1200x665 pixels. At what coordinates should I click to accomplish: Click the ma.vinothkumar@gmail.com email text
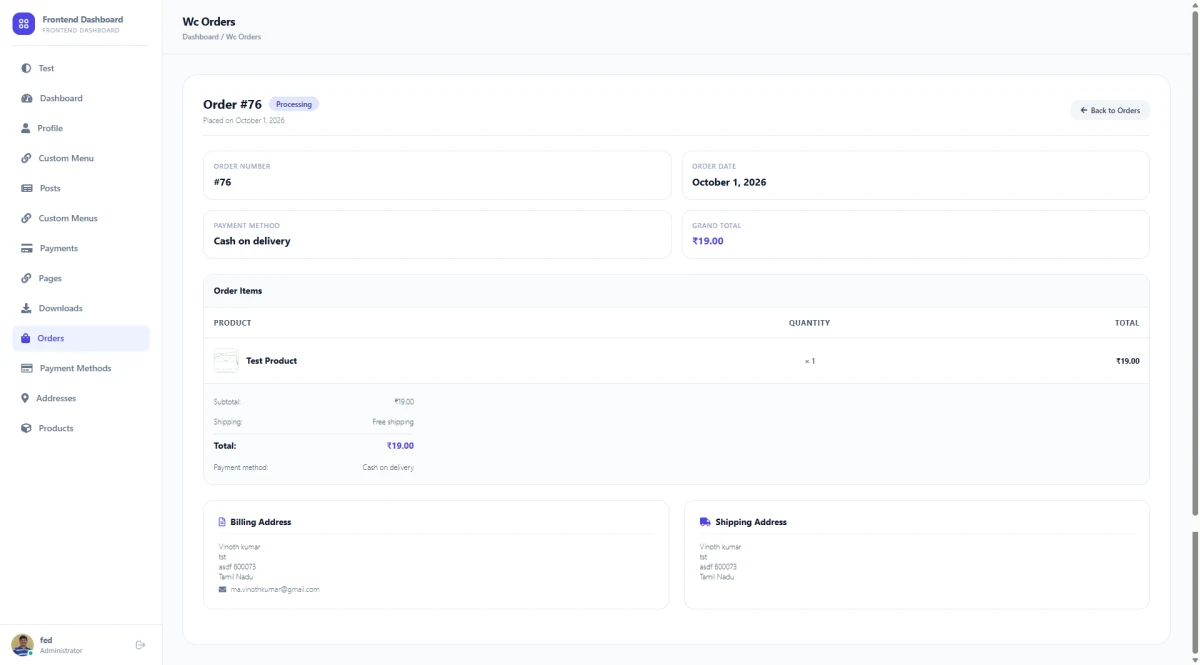(275, 589)
